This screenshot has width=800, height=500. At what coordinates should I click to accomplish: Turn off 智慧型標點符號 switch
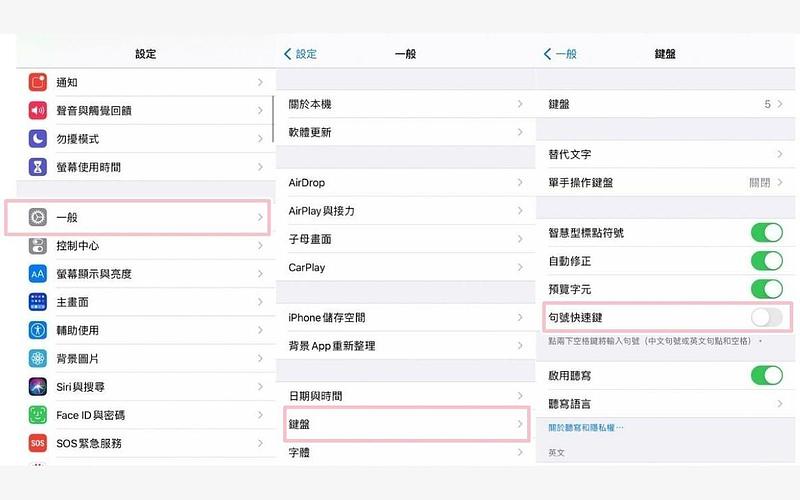766,233
